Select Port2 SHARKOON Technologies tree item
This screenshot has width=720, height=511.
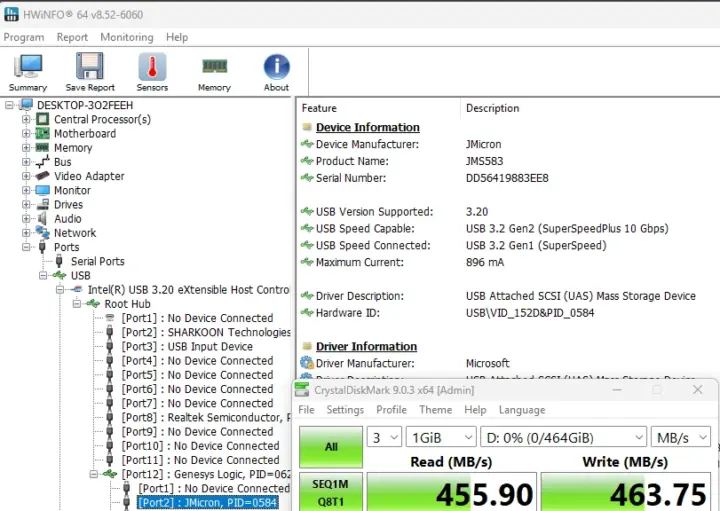tap(206, 332)
